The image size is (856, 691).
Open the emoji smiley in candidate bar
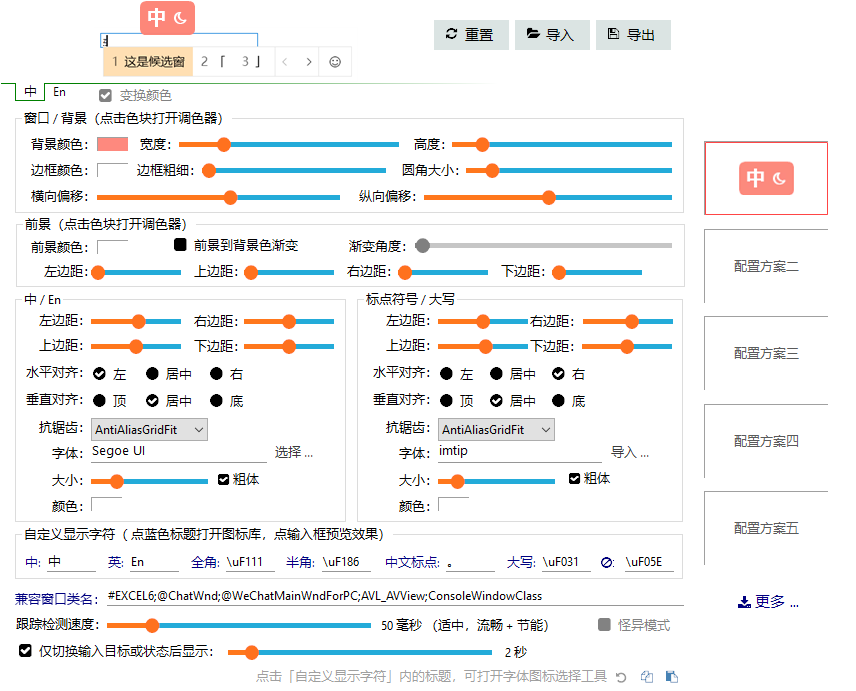[x=335, y=62]
